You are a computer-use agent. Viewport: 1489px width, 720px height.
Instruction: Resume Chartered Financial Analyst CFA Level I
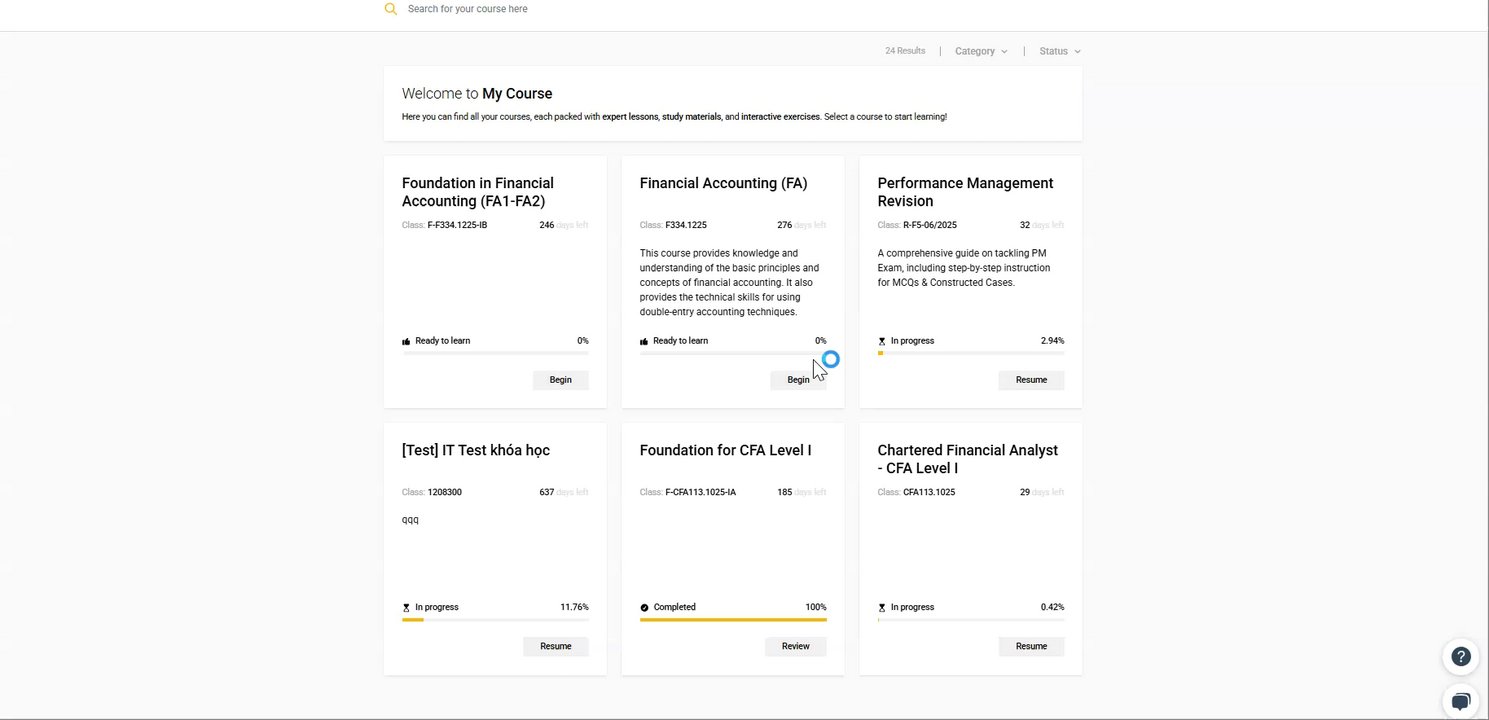coord(1031,647)
